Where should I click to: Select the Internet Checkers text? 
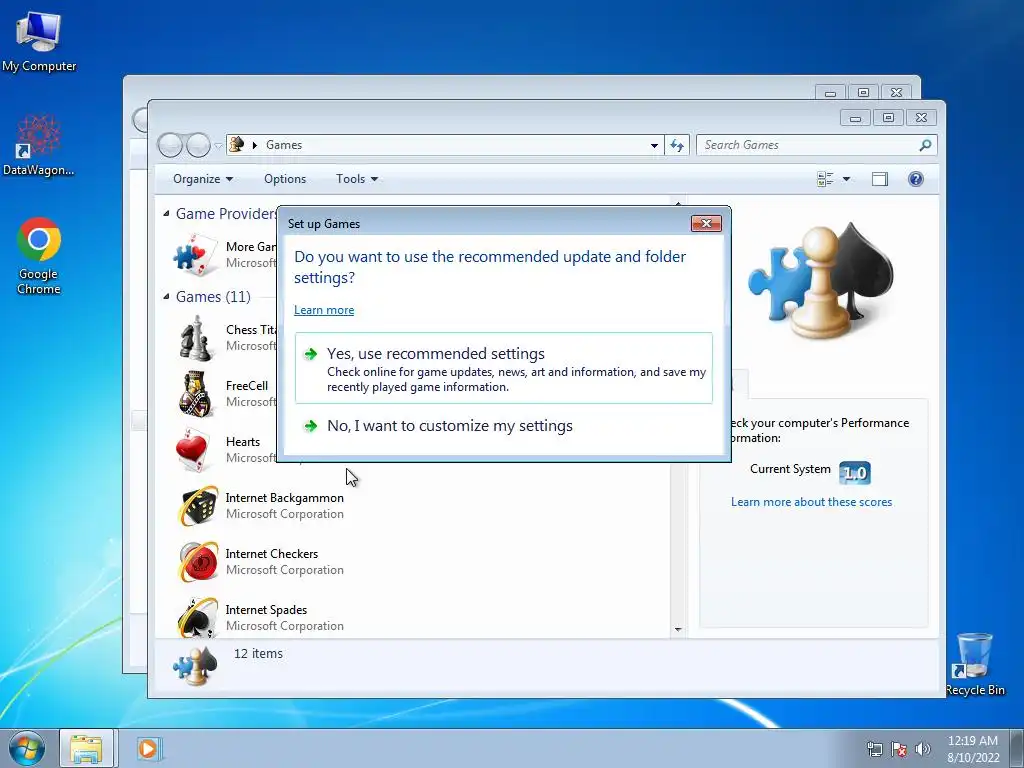tap(272, 554)
